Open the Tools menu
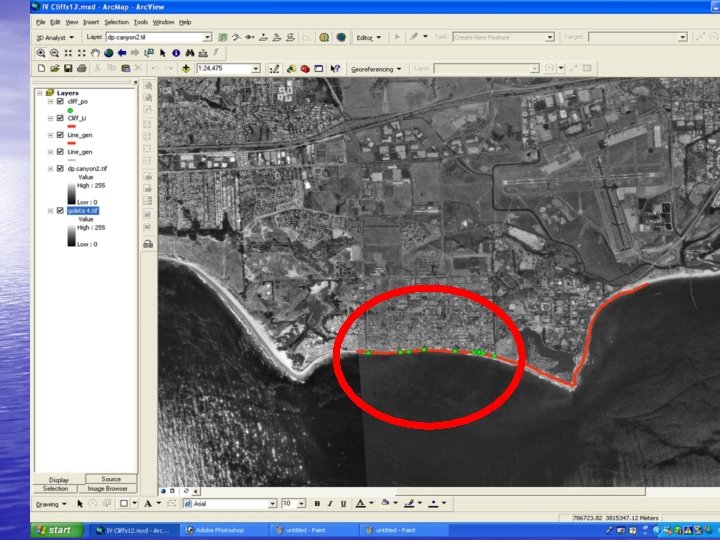This screenshot has width=720, height=540. [x=141, y=22]
